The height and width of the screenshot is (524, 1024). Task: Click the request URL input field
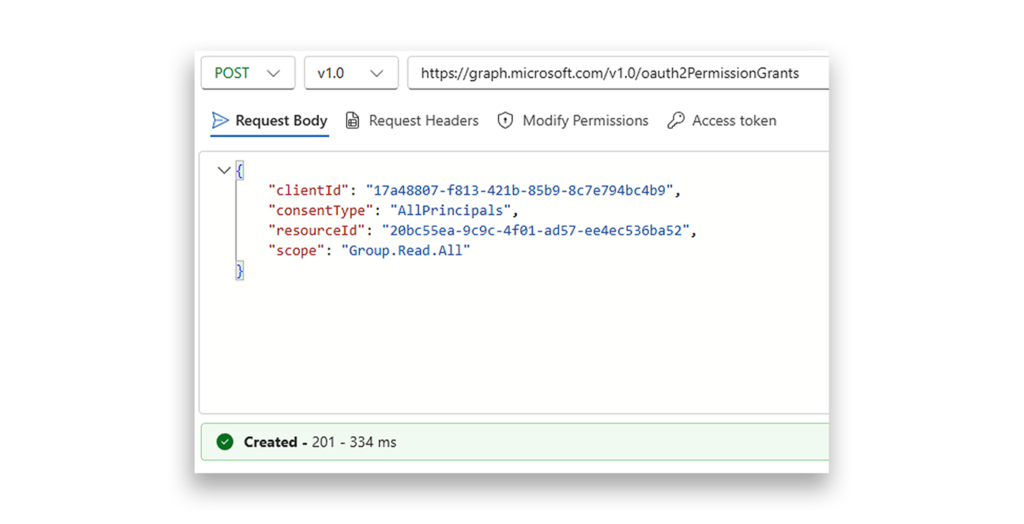[x=618, y=73]
